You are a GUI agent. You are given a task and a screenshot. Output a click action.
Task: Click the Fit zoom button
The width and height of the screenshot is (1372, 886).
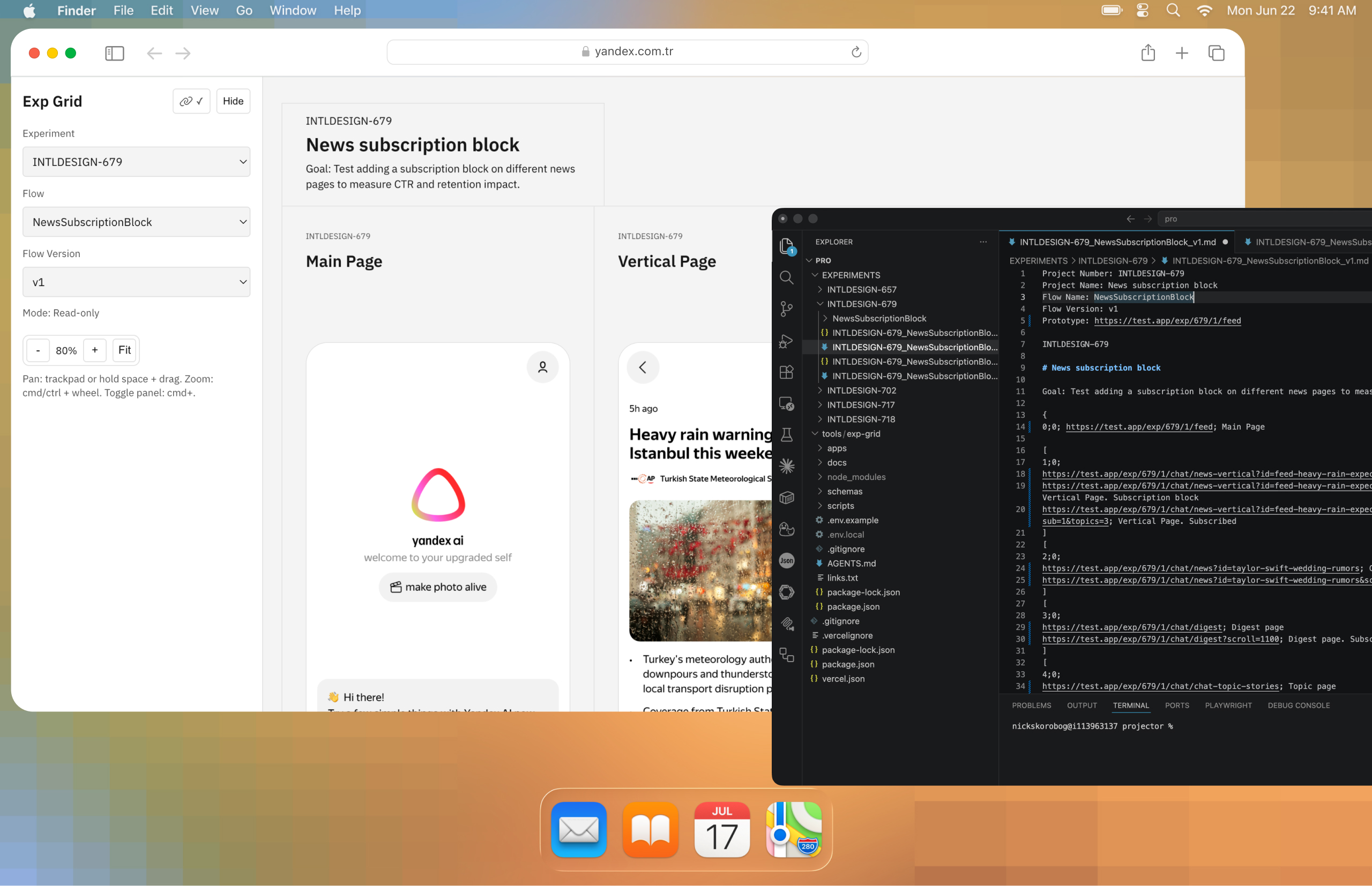pos(124,350)
